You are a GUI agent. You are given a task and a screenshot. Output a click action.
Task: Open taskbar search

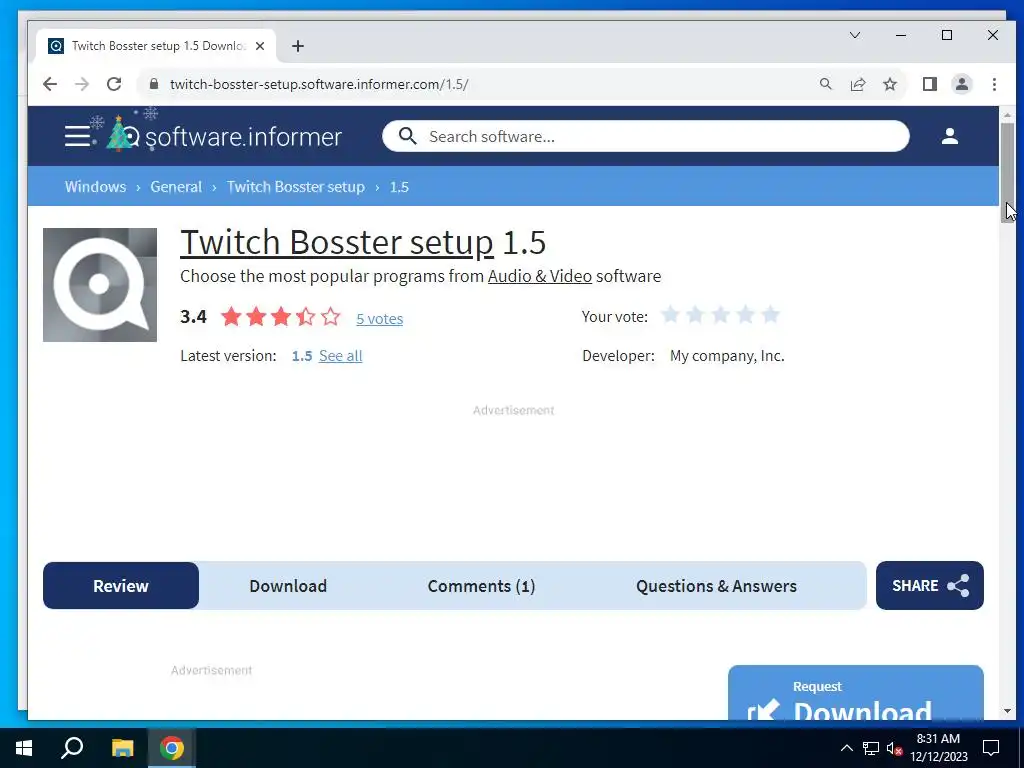[72, 748]
